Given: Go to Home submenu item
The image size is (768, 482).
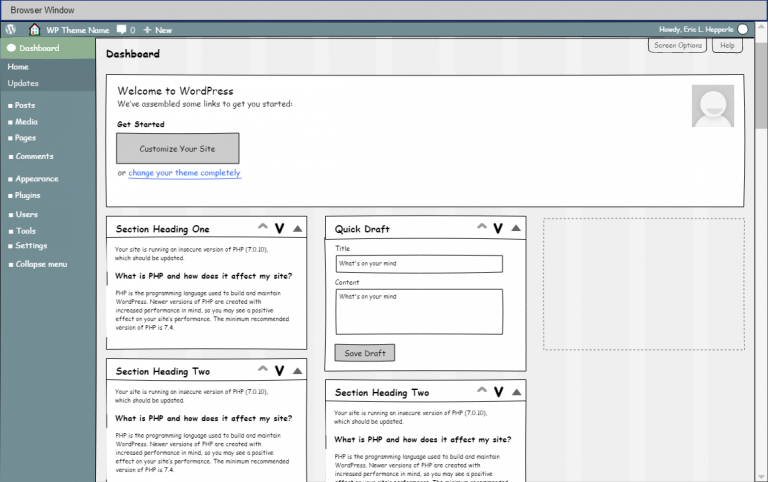Looking at the screenshot, I should [18, 67].
